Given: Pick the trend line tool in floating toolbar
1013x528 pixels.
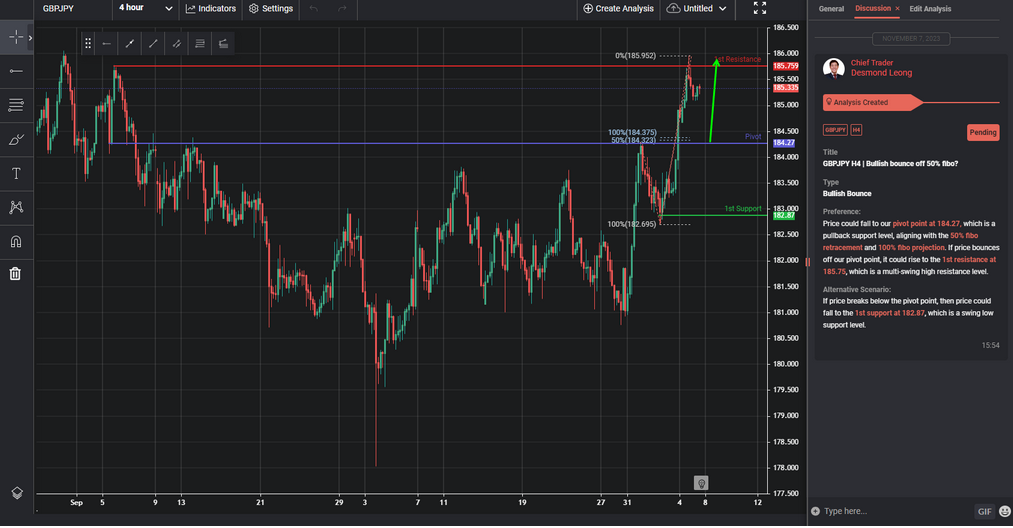Looking at the screenshot, I should tap(153, 44).
